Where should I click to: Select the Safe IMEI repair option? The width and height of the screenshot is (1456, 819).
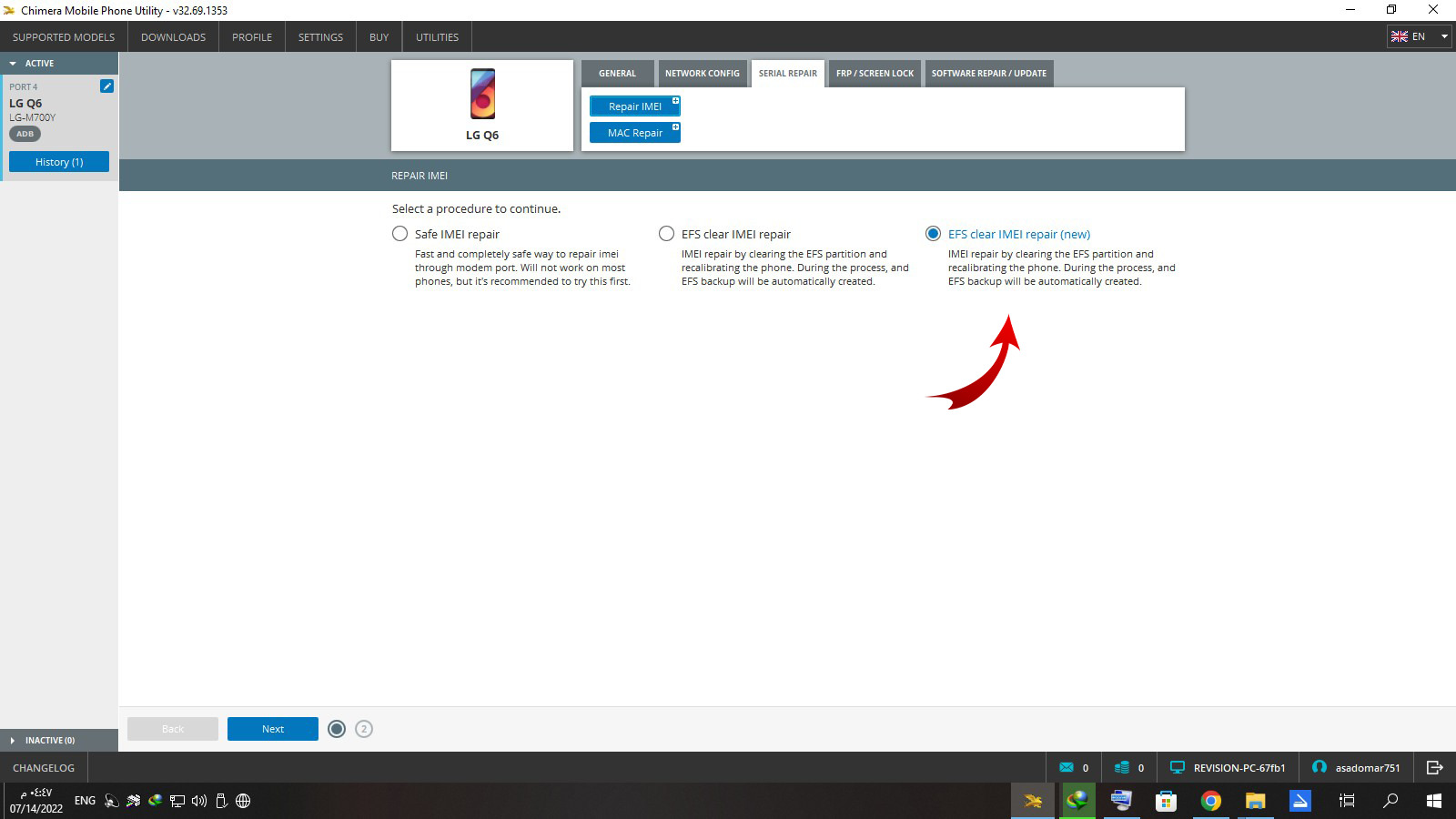pyautogui.click(x=399, y=234)
